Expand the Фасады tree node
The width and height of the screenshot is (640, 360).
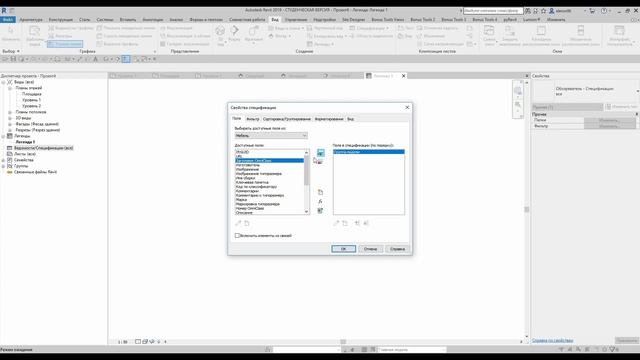tap(10, 124)
